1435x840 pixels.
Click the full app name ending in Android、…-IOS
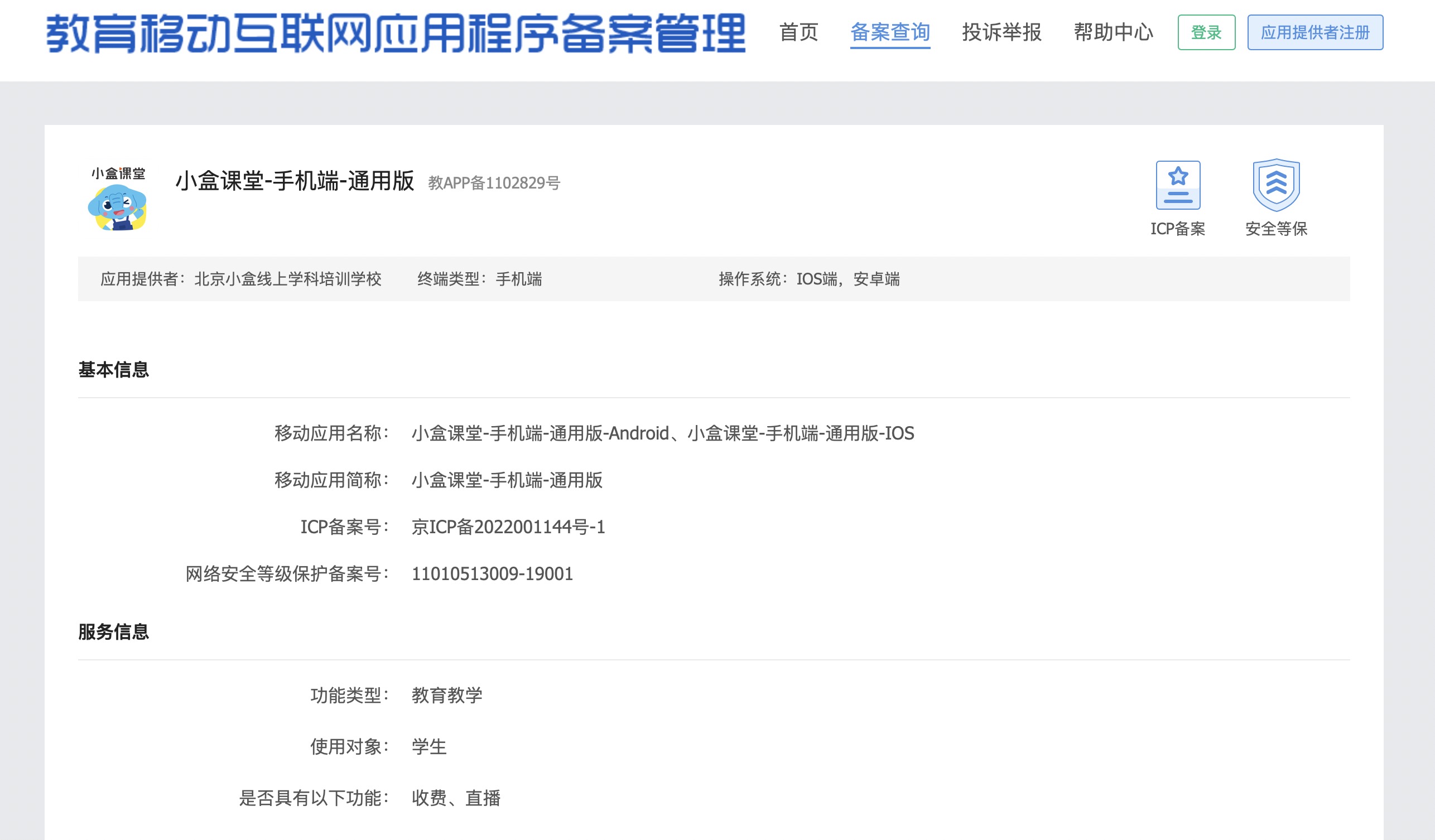coord(663,433)
